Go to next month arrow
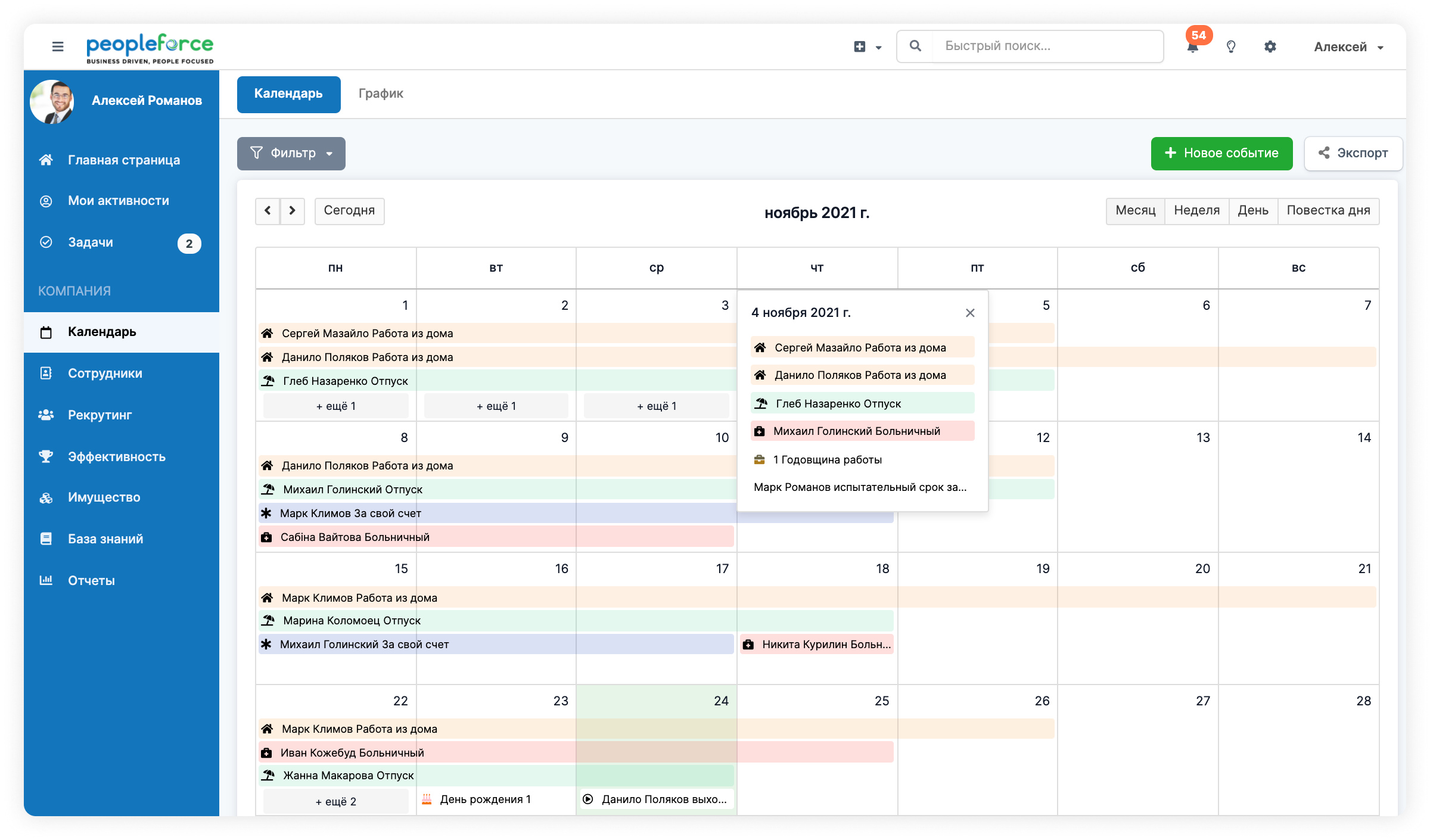Image resolution: width=1430 pixels, height=840 pixels. click(x=292, y=211)
